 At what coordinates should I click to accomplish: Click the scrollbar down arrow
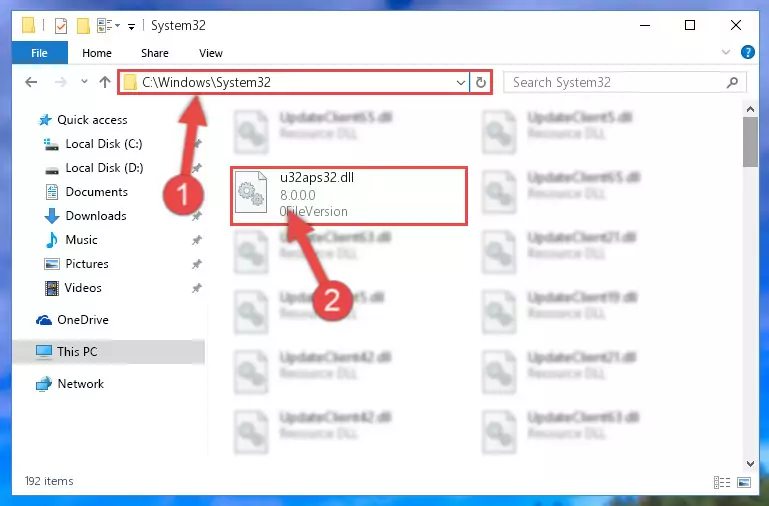[750, 463]
